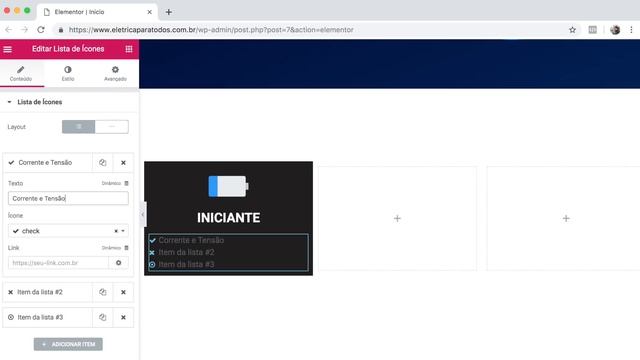Select the INICIANTE heading
Viewport: 640px width, 360px height.
pyautogui.click(x=229, y=218)
